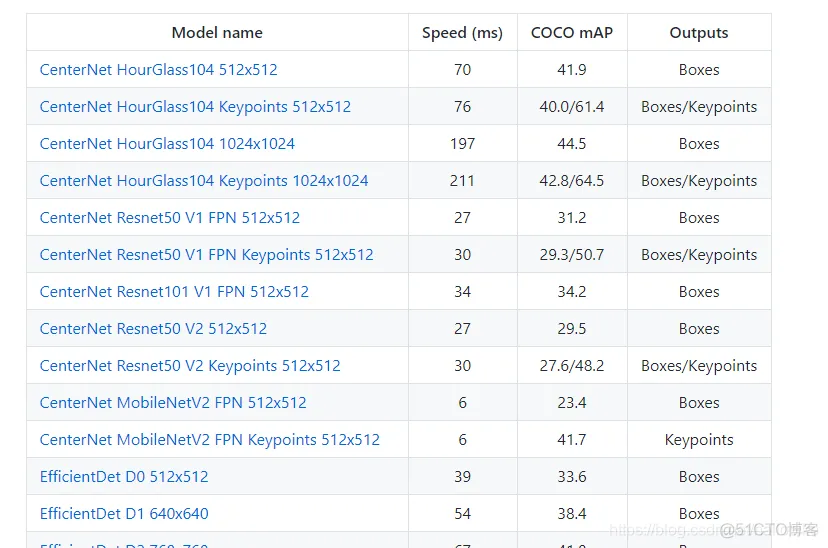Click the Outputs column header
The height and width of the screenshot is (548, 828).
point(699,33)
